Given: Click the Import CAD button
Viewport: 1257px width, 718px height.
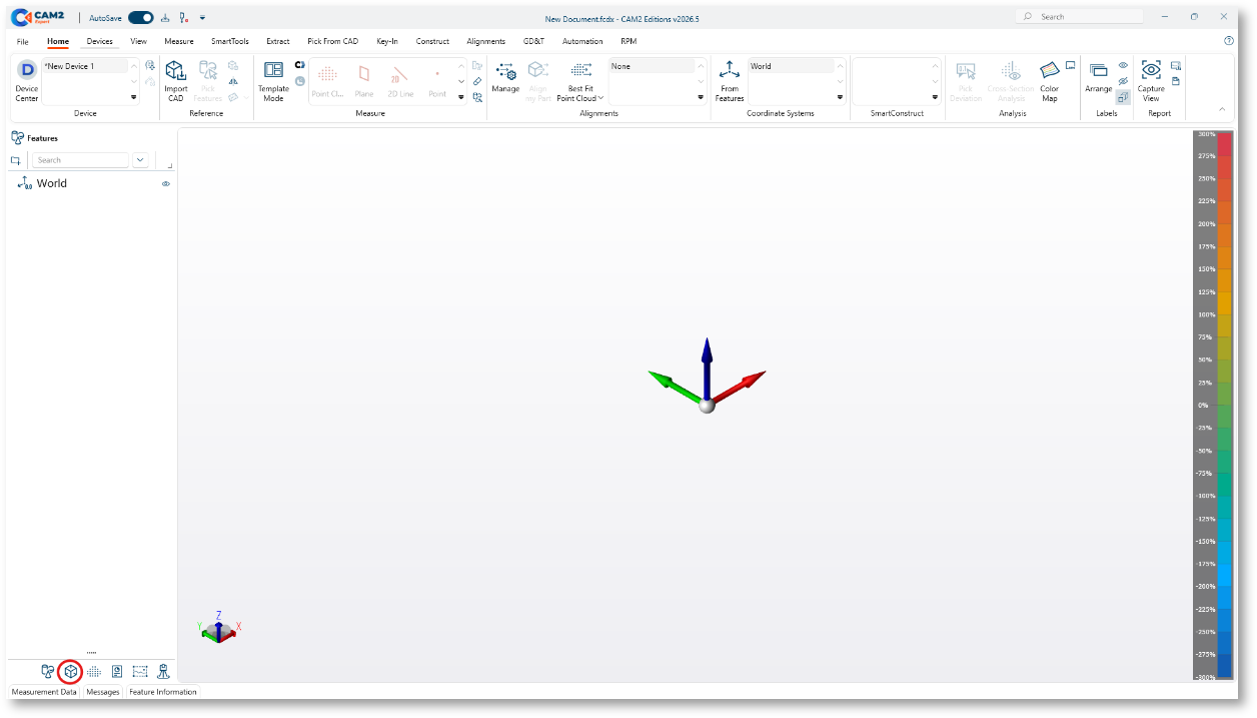Looking at the screenshot, I should (x=176, y=80).
